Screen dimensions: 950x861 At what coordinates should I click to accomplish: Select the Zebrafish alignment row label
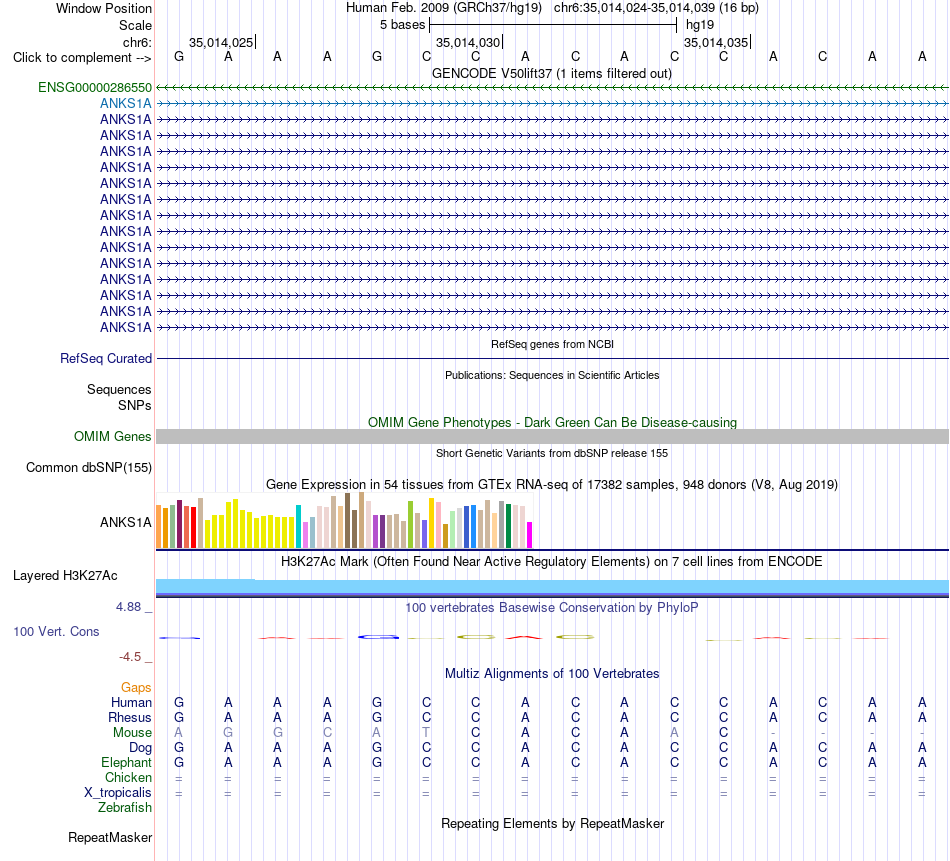point(125,808)
